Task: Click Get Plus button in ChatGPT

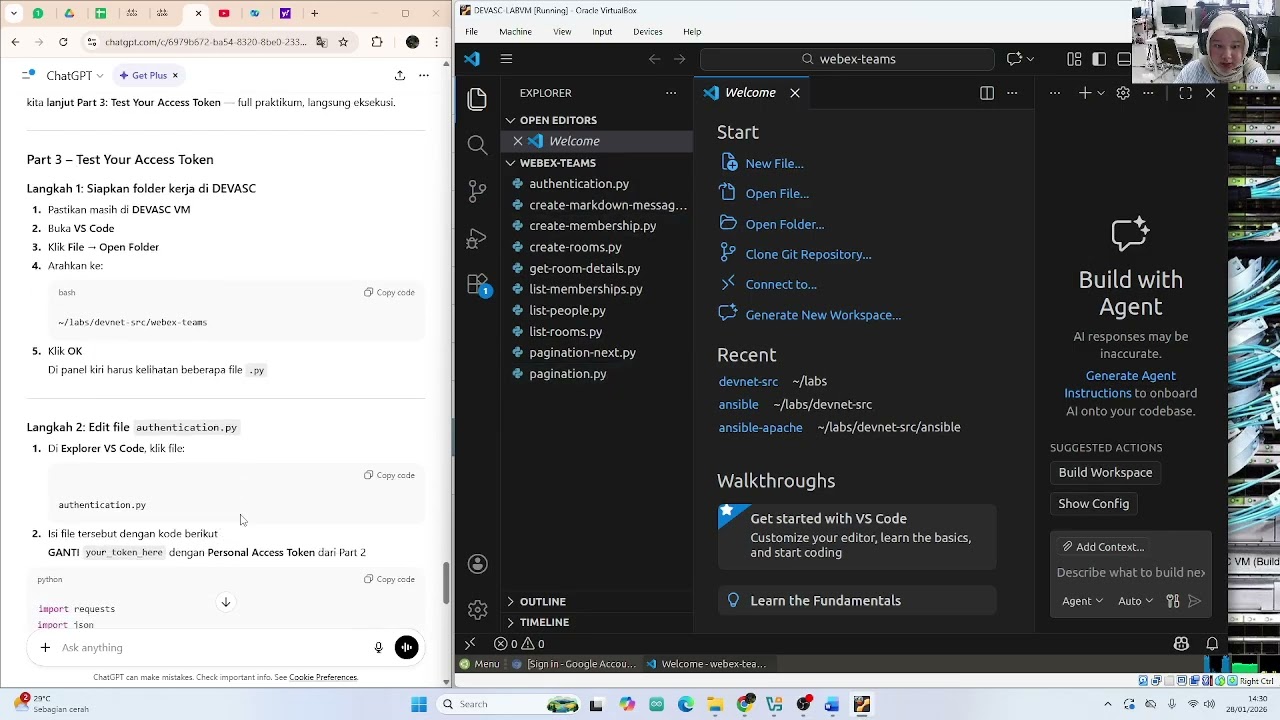Action: 149,75
